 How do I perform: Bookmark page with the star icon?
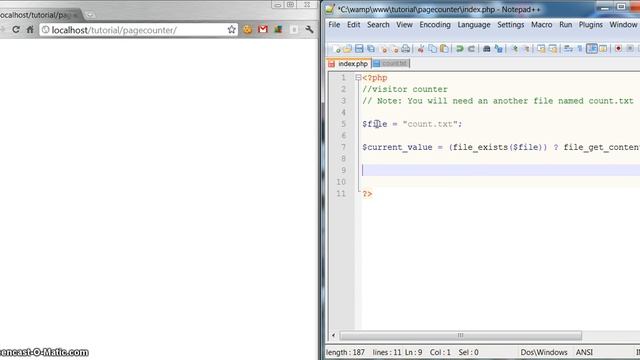coord(231,29)
